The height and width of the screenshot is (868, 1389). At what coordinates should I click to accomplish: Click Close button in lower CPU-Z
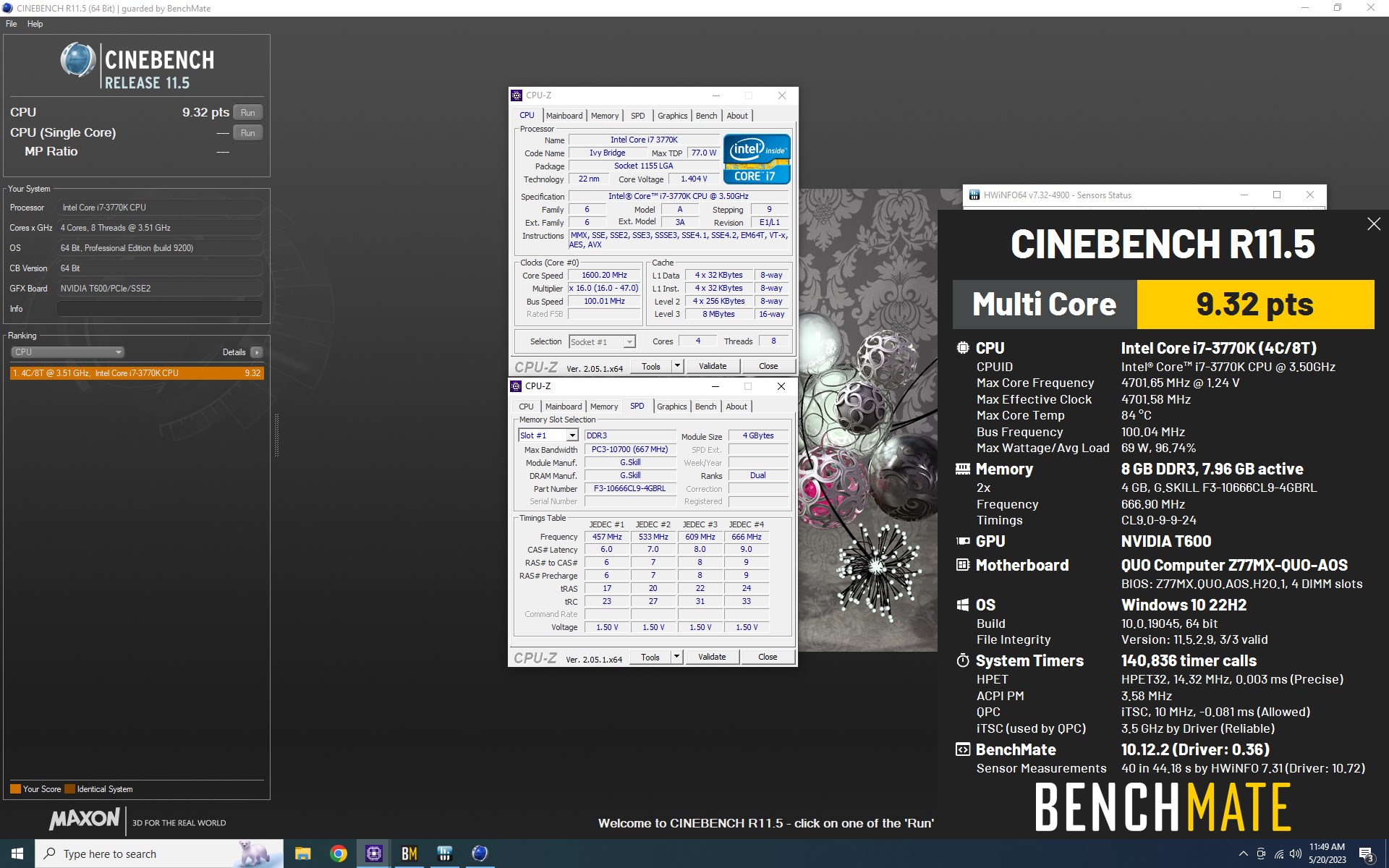pos(768,658)
